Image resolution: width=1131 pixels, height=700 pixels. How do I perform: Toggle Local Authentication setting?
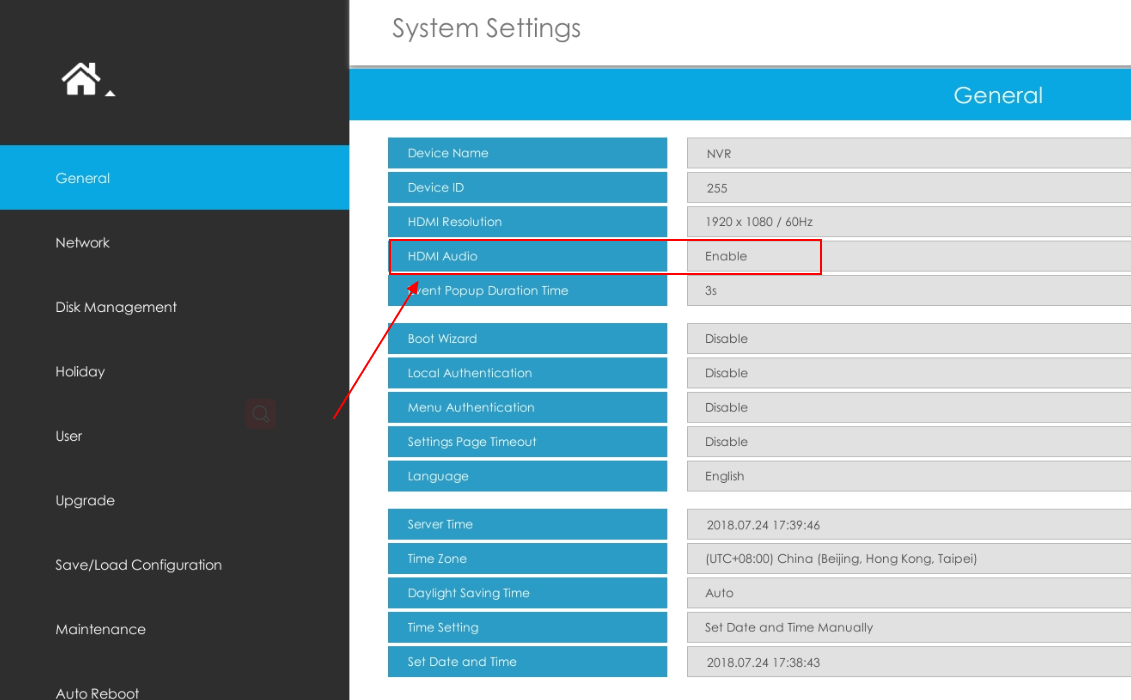coord(908,373)
